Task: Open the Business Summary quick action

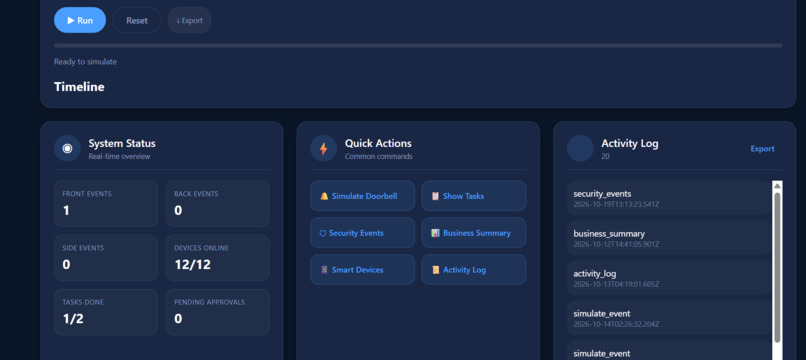Action: pyautogui.click(x=473, y=233)
